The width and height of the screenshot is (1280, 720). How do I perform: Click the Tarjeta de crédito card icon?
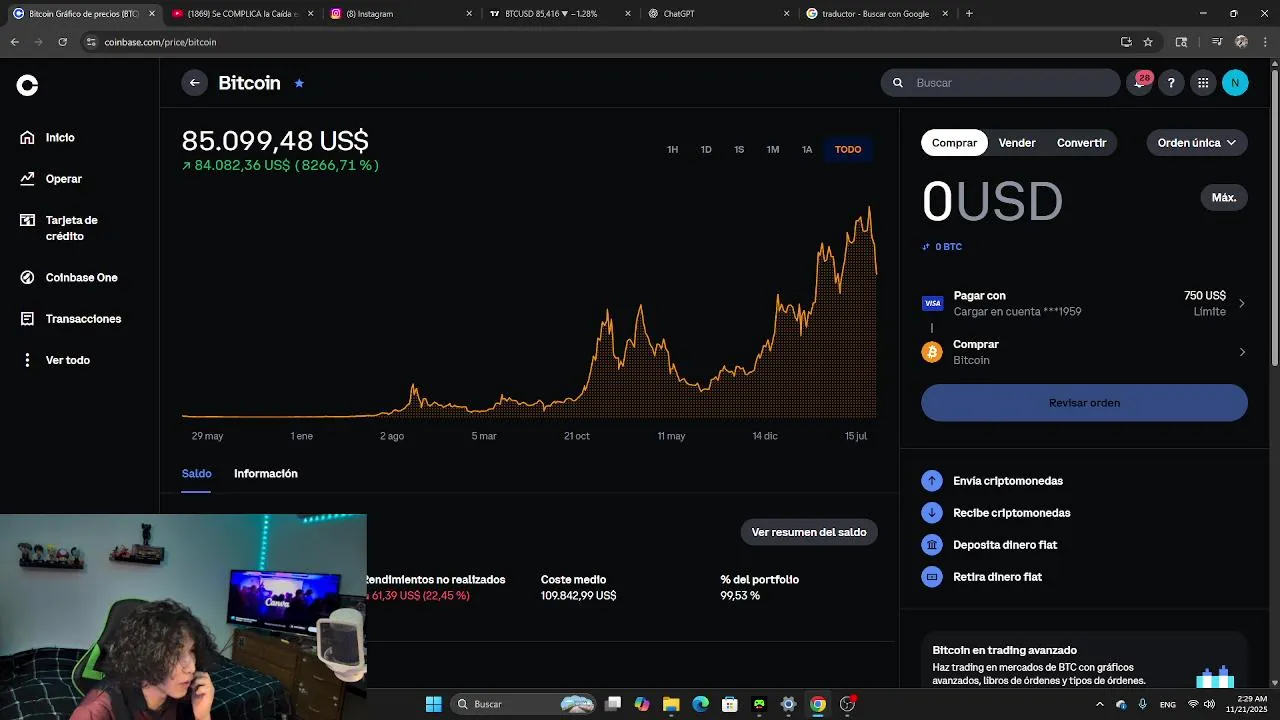27,220
